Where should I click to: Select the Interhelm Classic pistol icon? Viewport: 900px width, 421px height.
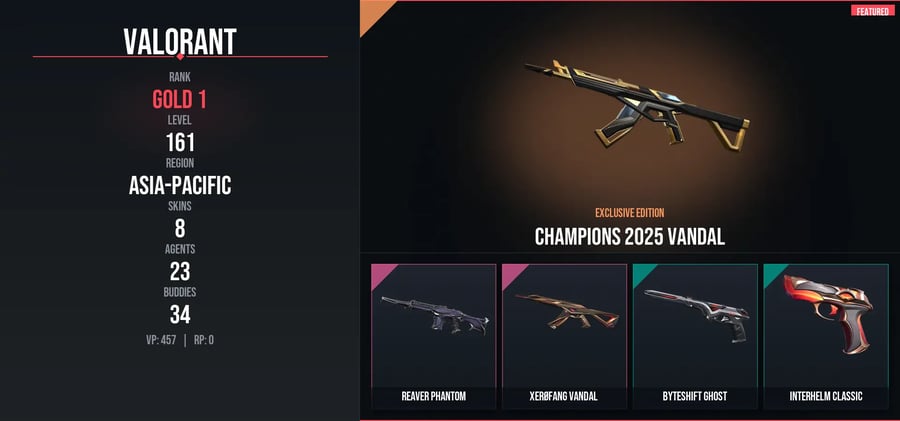[828, 314]
